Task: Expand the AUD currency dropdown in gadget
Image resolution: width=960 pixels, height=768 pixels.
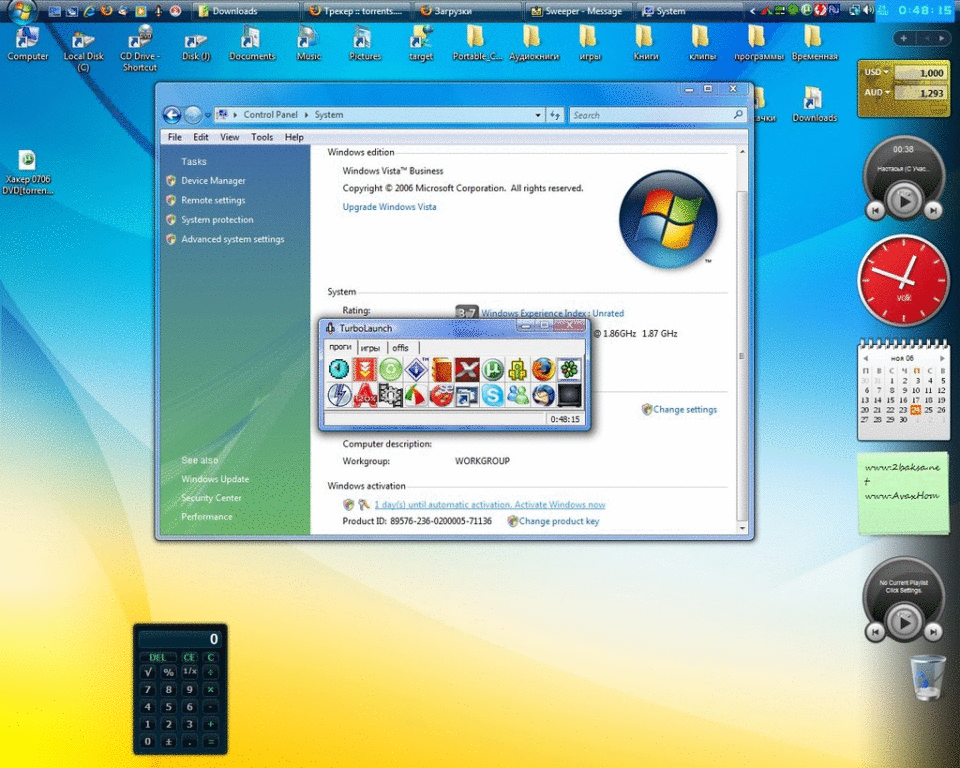Action: pos(886,93)
